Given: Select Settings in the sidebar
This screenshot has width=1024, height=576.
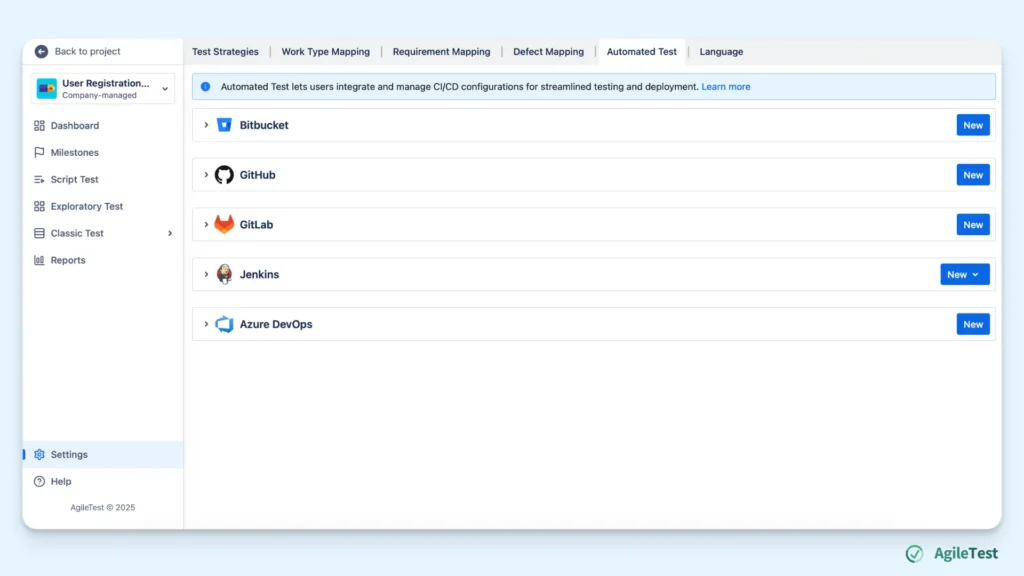Looking at the screenshot, I should pos(103,455).
